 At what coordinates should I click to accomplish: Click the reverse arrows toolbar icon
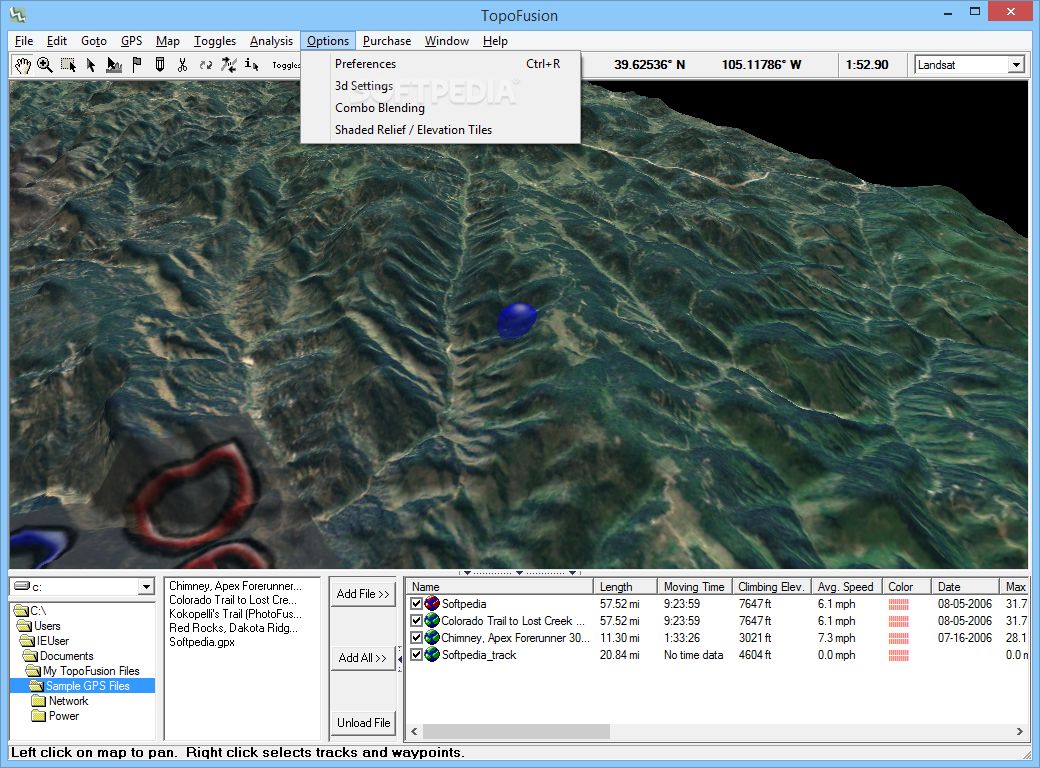click(x=206, y=65)
